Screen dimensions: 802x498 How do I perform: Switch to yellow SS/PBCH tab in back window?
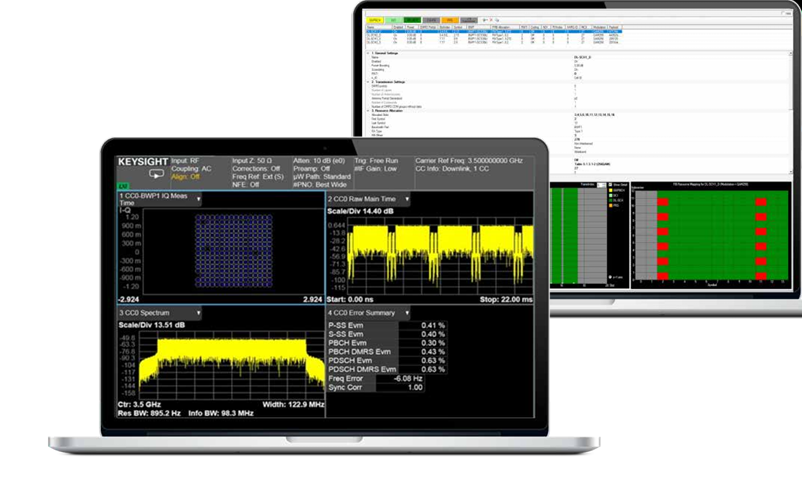375,20
